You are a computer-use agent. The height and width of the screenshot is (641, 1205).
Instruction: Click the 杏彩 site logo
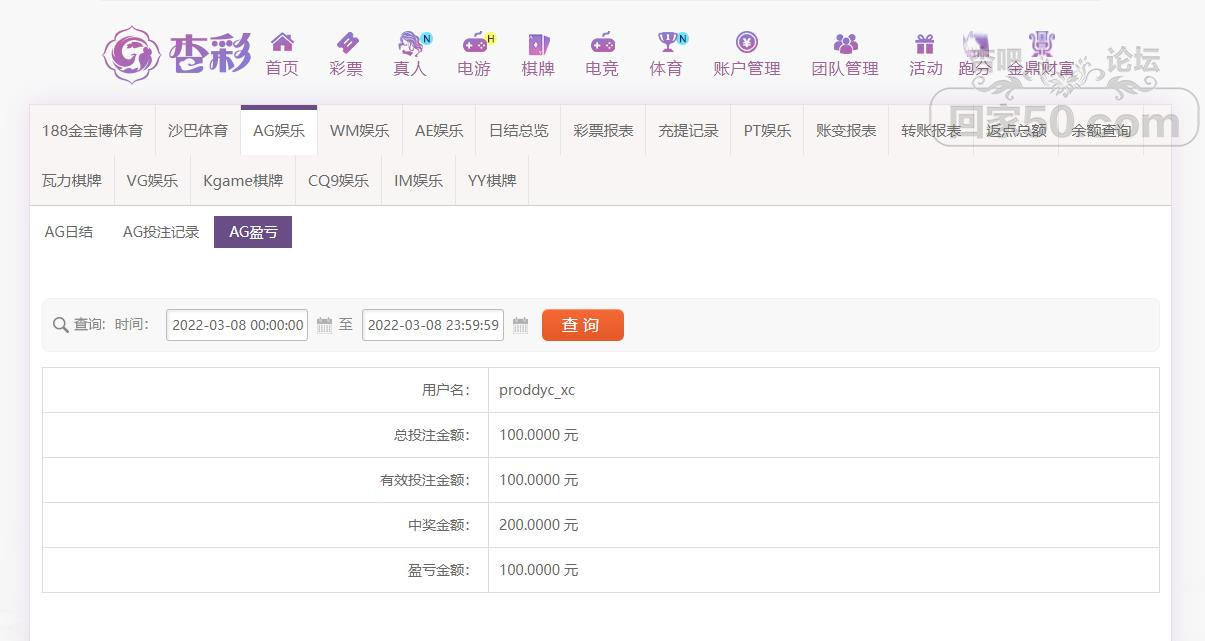point(178,54)
